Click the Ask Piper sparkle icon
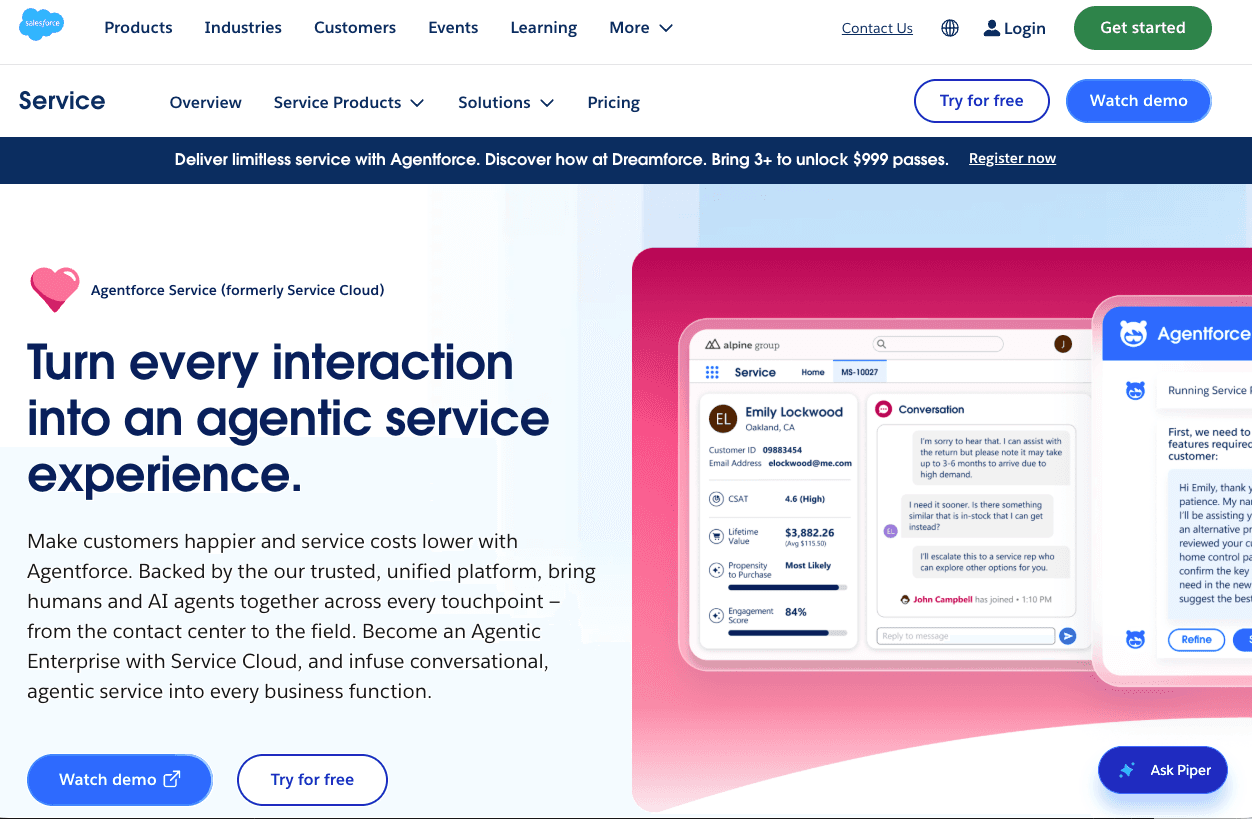This screenshot has width=1252, height=819. (x=1127, y=770)
